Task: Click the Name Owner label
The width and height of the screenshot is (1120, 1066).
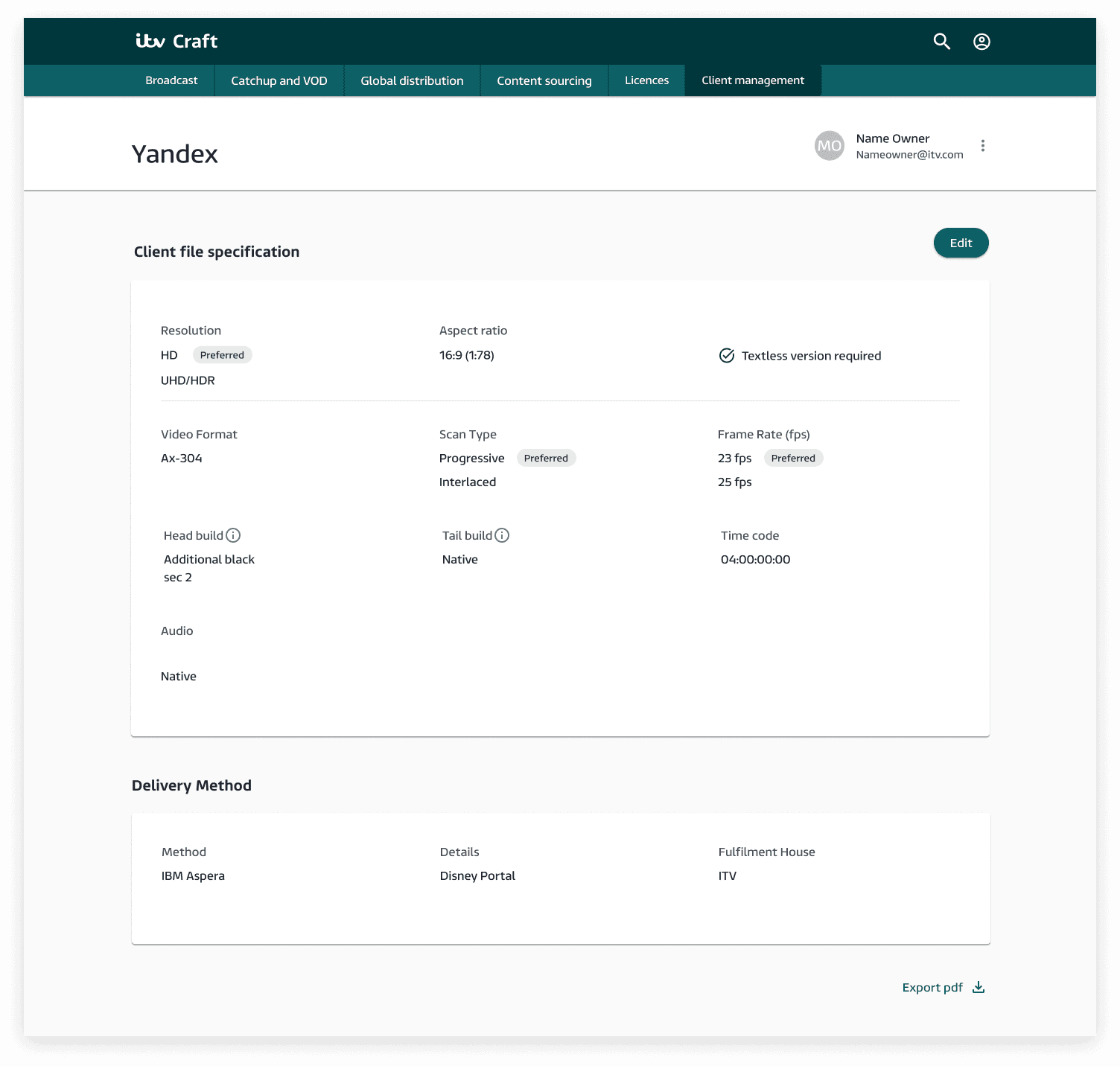Action: coord(892,138)
